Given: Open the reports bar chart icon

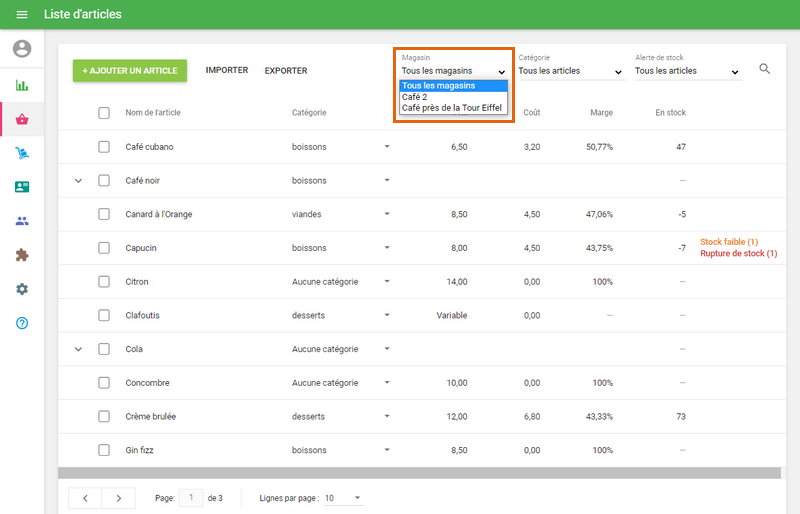Looking at the screenshot, I should coord(22,85).
